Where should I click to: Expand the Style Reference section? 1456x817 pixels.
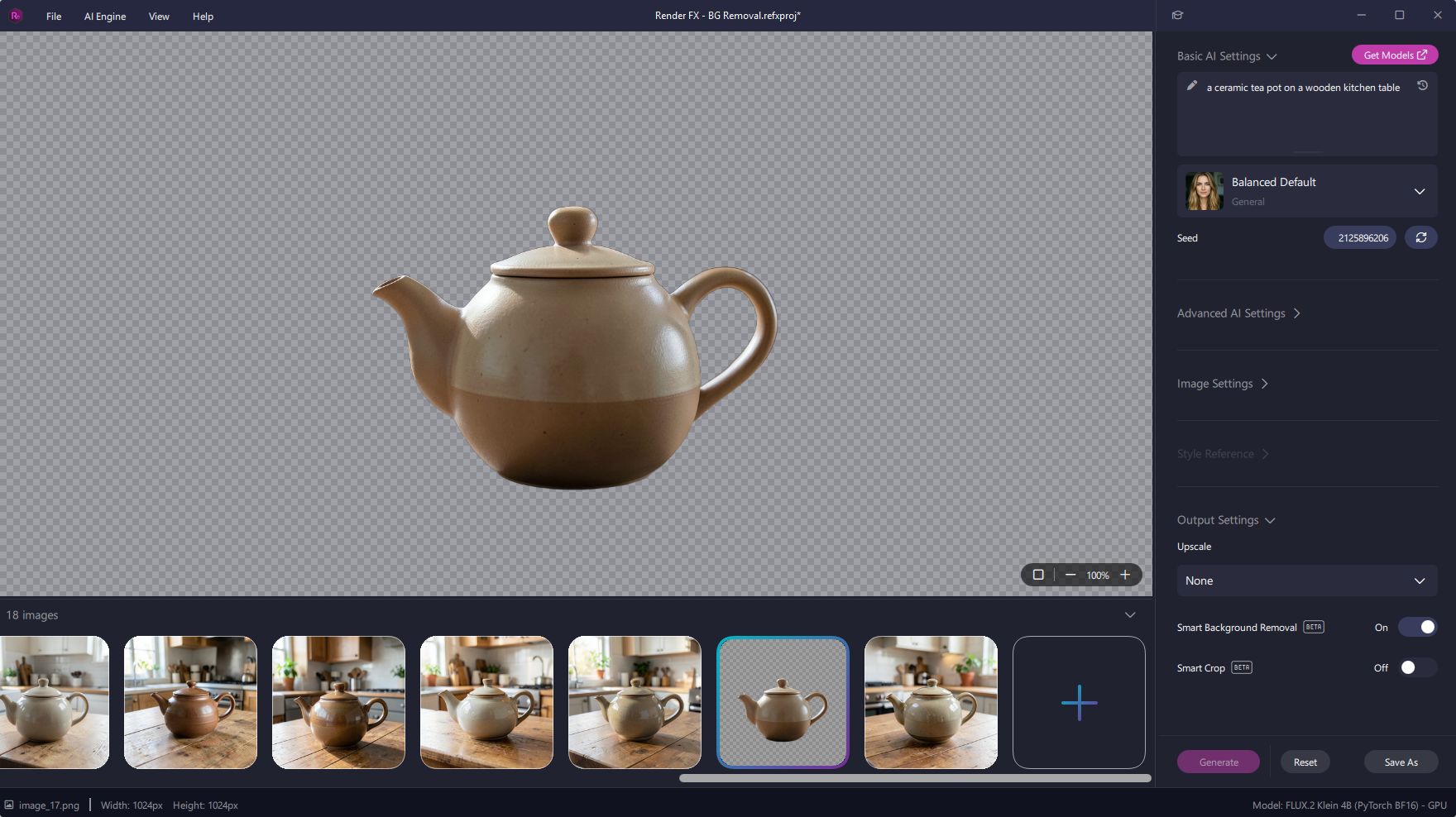pyautogui.click(x=1223, y=454)
